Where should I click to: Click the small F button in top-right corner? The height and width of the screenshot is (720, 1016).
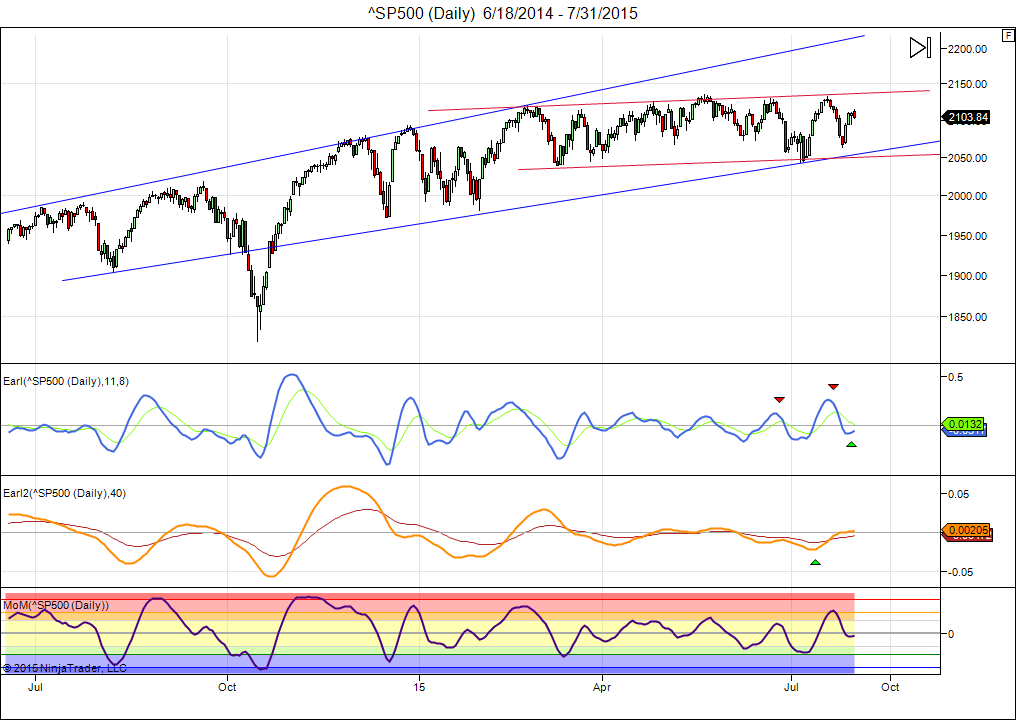pos(1007,35)
